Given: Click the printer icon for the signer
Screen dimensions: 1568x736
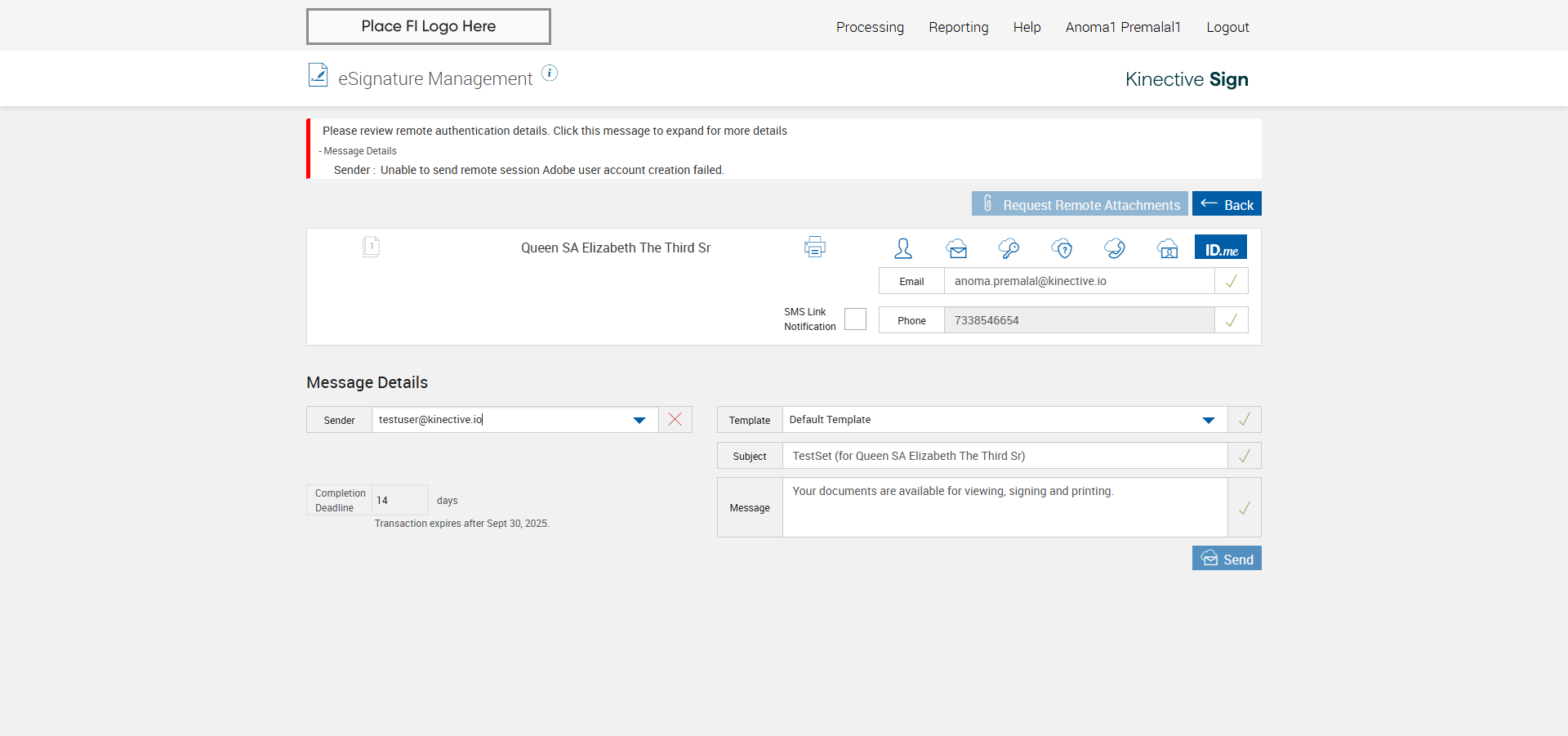Looking at the screenshot, I should [814, 247].
